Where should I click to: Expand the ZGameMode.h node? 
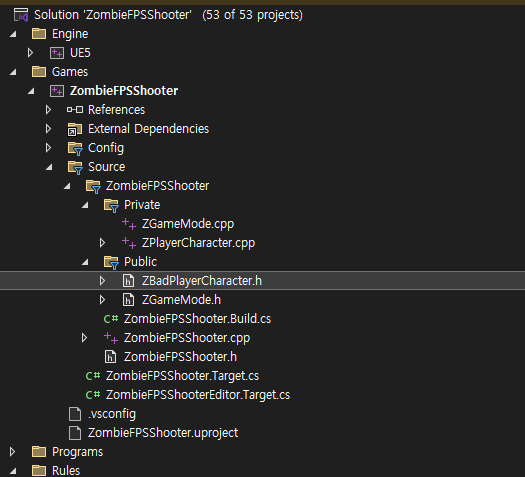click(103, 300)
